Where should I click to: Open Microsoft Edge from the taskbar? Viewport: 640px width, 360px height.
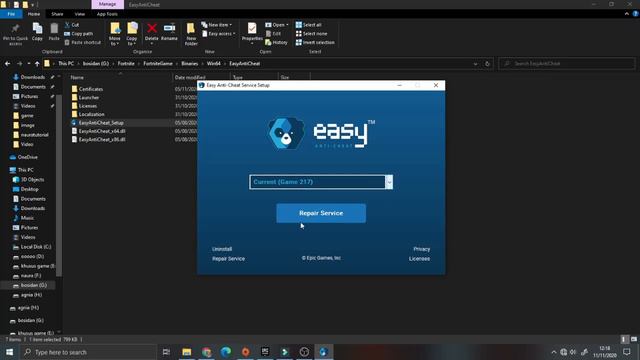tap(226, 352)
